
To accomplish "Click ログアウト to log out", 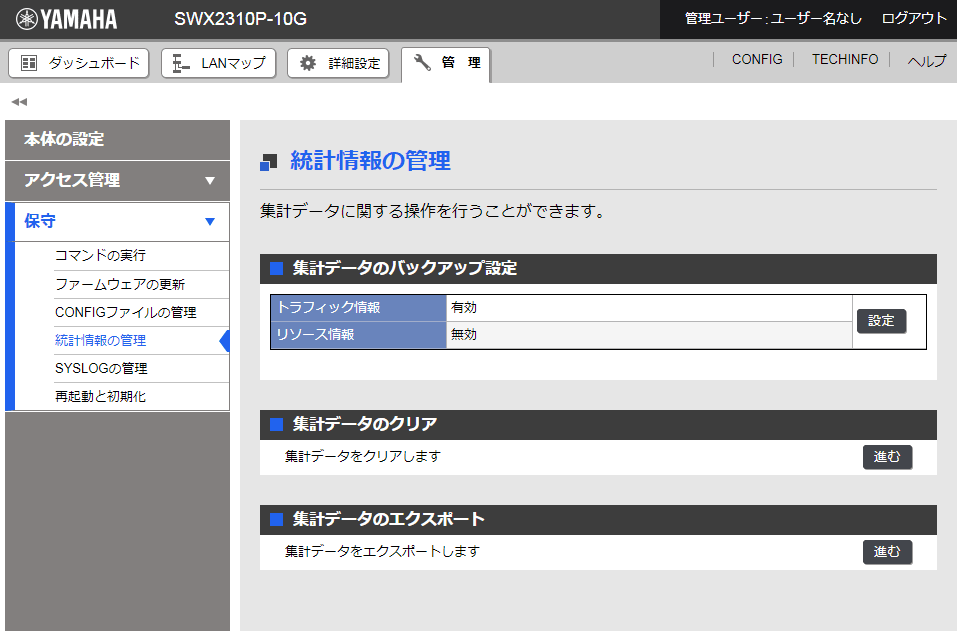I will 914,18.
